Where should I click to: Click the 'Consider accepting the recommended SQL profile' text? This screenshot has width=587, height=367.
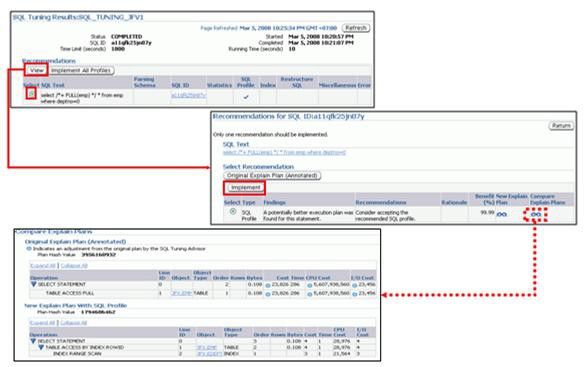tap(385, 215)
